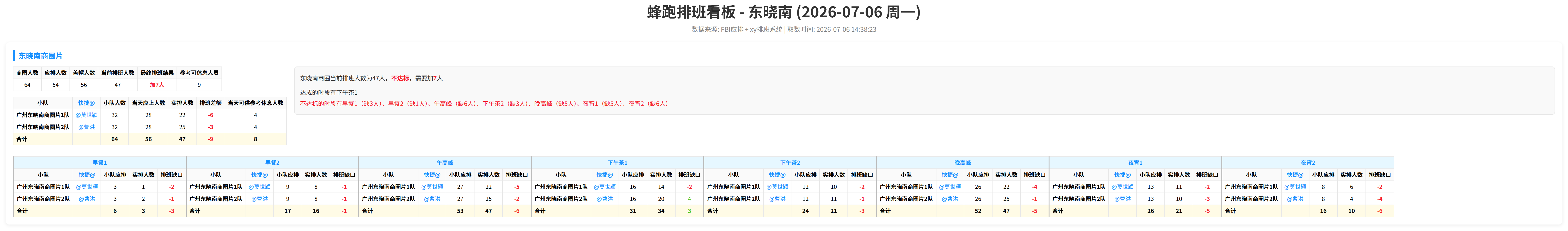Click @莫世颖 in the 下午茶2 table

777,187
